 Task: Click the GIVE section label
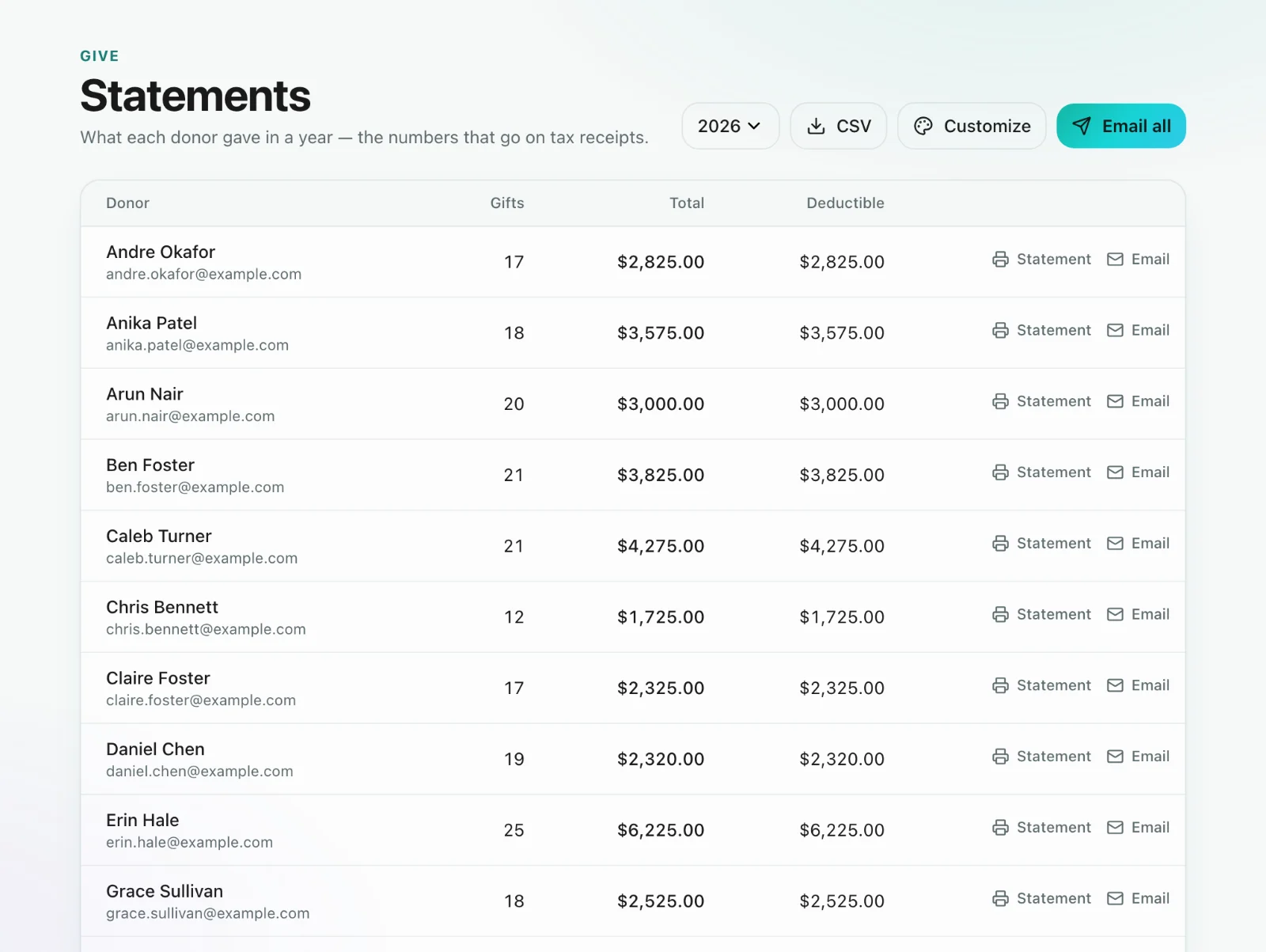point(100,56)
